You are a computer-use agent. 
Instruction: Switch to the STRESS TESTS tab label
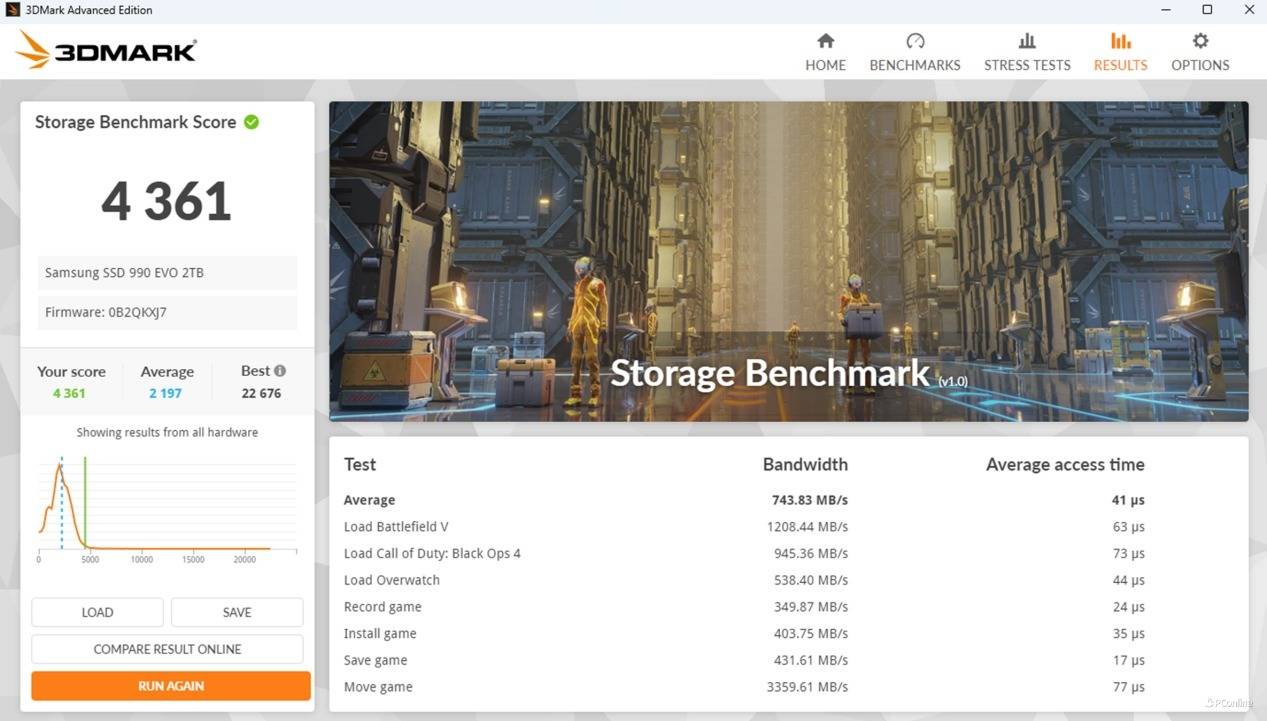(x=1027, y=65)
